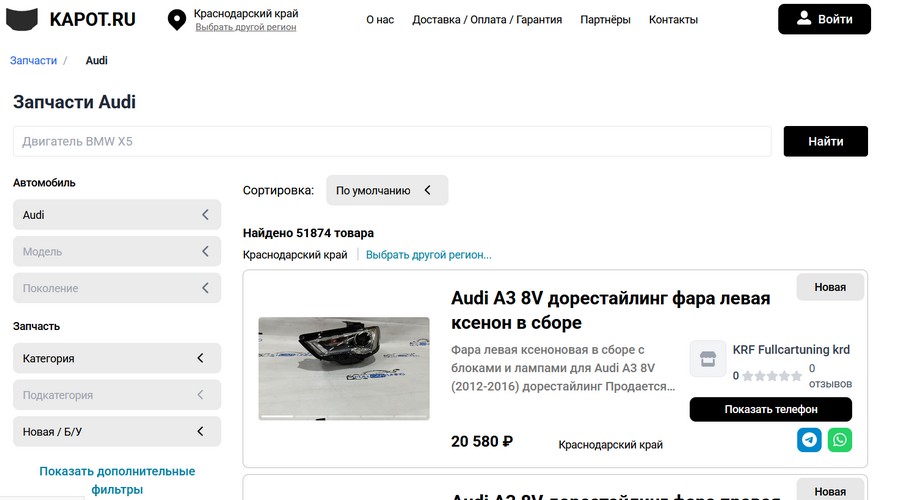This screenshot has width=900, height=500.
Task: Click the search field with Двигатель BMW X5 placeholder
Action: [392, 141]
